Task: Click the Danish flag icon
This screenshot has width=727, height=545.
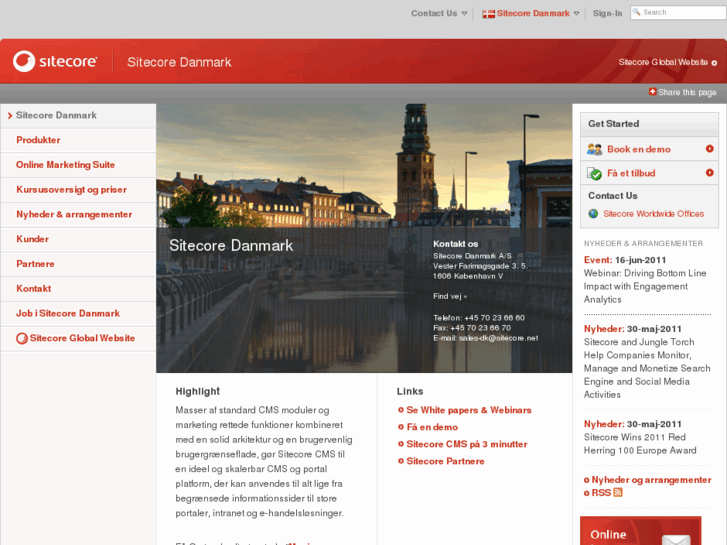Action: (488, 14)
